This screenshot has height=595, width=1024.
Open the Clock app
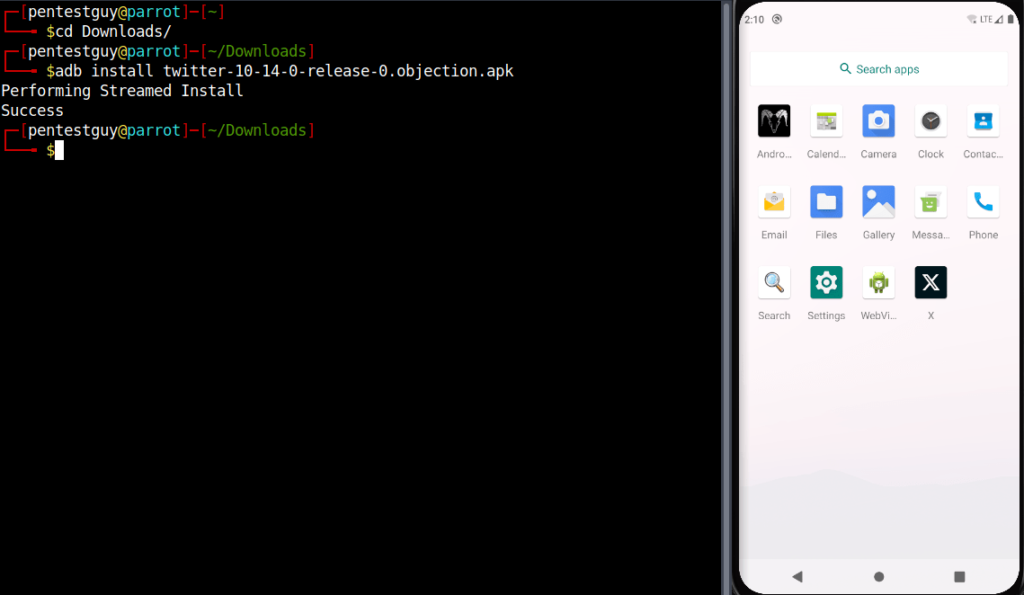[x=931, y=121]
